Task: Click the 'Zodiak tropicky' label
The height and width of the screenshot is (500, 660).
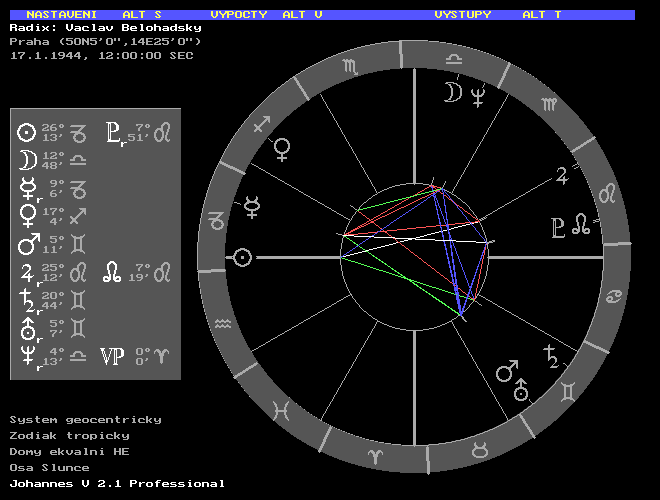Action: [70, 435]
